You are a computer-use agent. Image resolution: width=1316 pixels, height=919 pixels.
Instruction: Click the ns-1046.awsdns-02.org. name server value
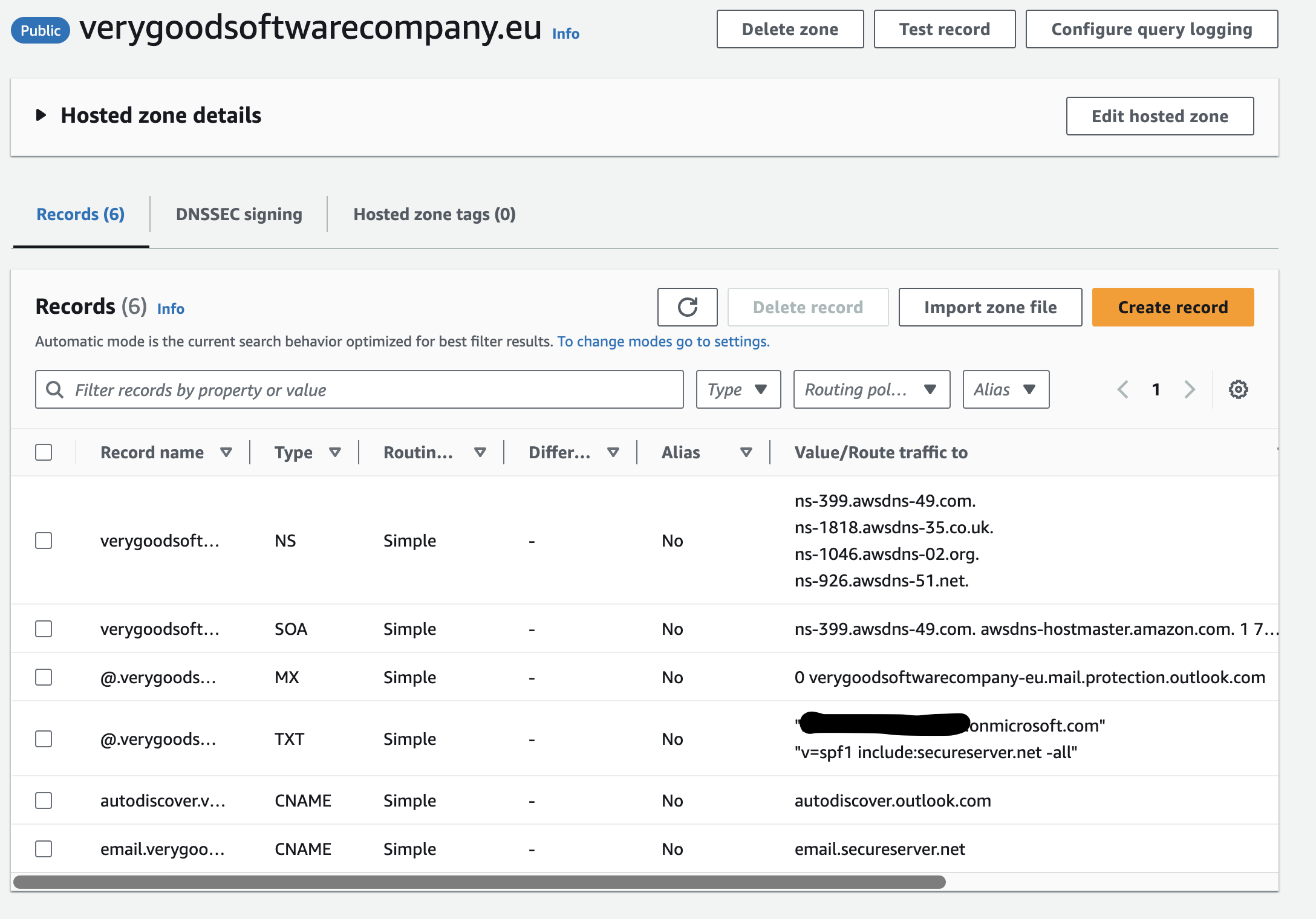pos(887,554)
